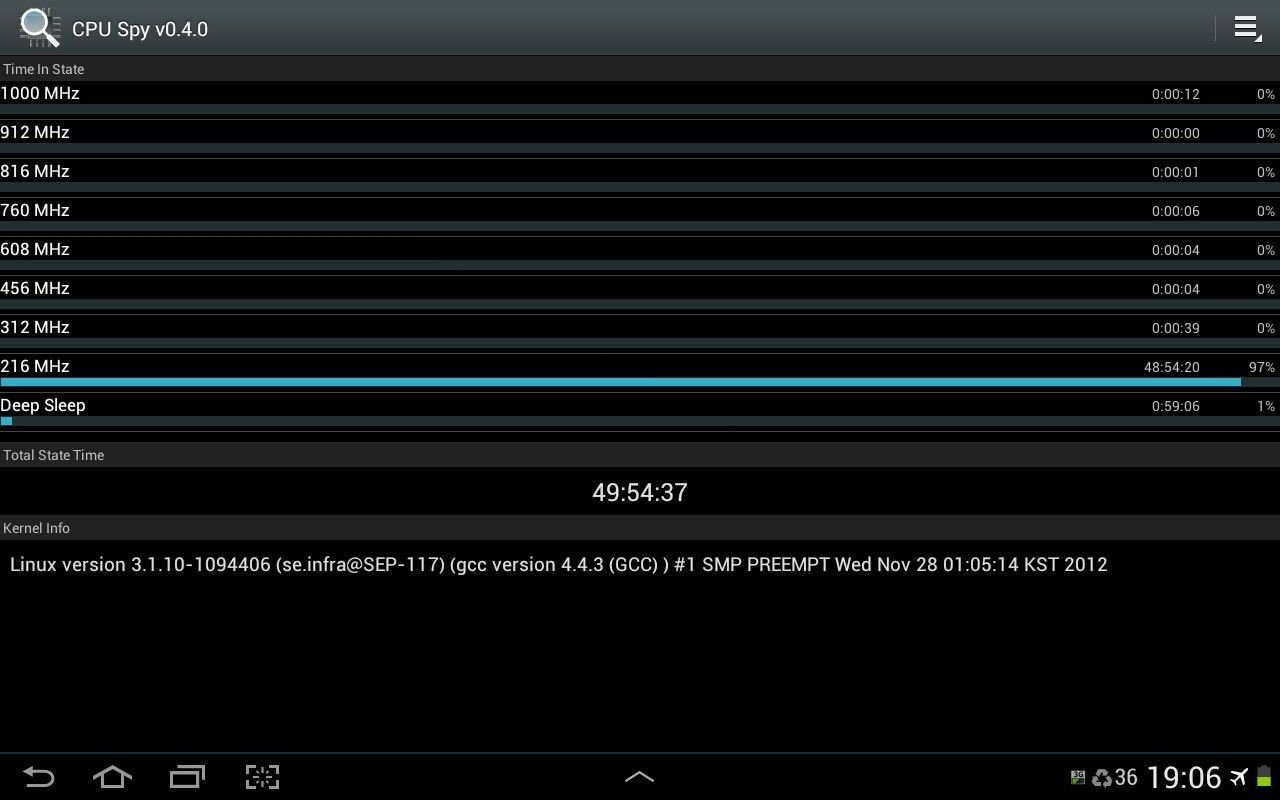Tap the total state time 49:54:37

coord(640,492)
